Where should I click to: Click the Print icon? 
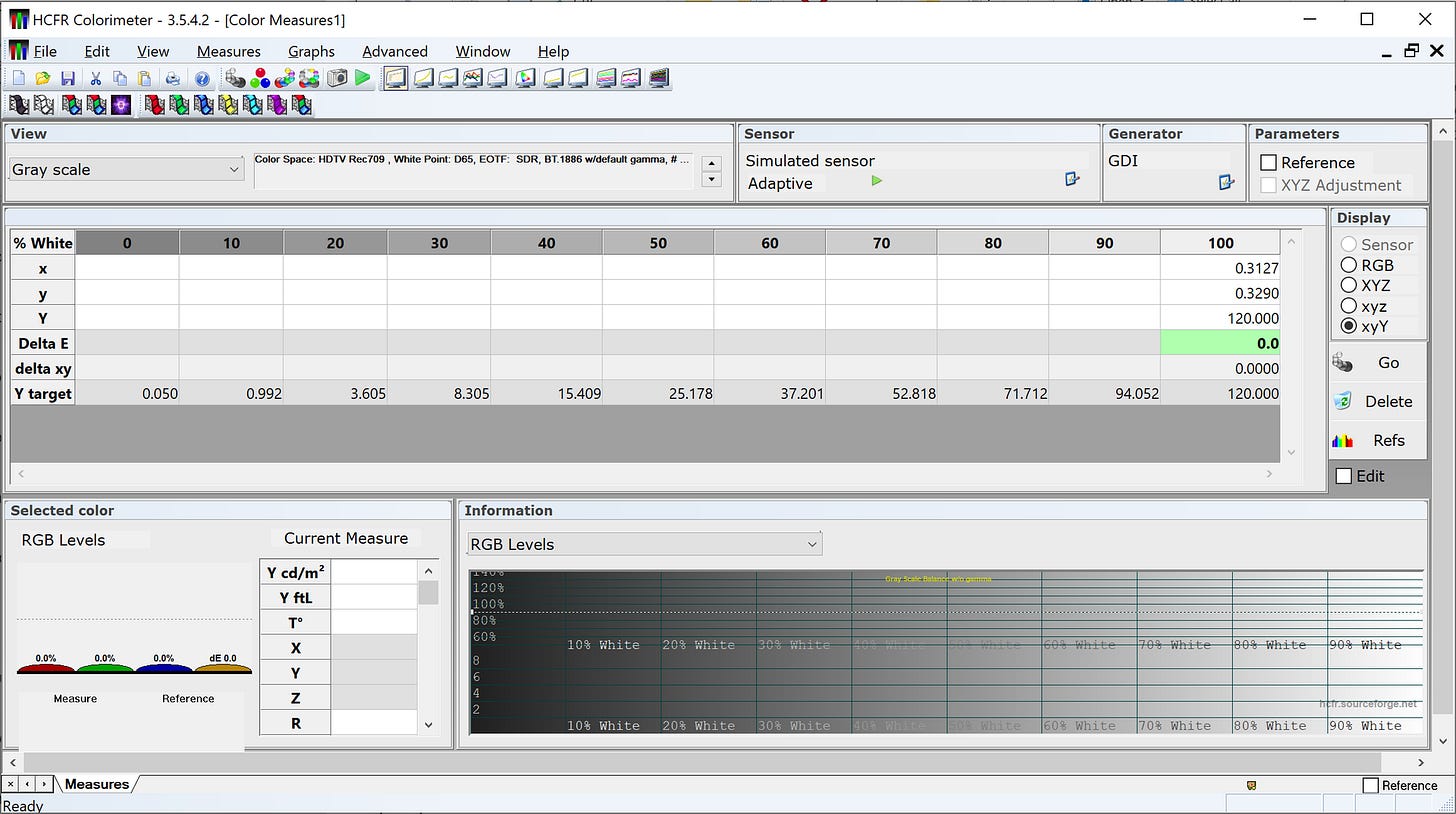pos(174,78)
